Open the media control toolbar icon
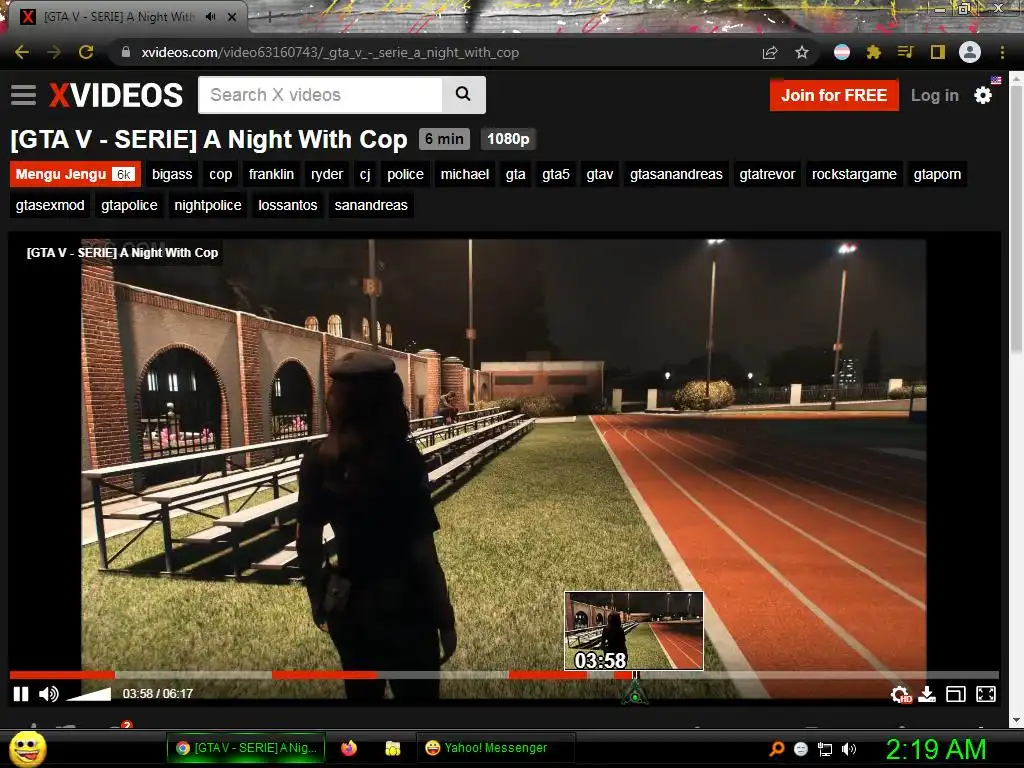 pos(905,52)
